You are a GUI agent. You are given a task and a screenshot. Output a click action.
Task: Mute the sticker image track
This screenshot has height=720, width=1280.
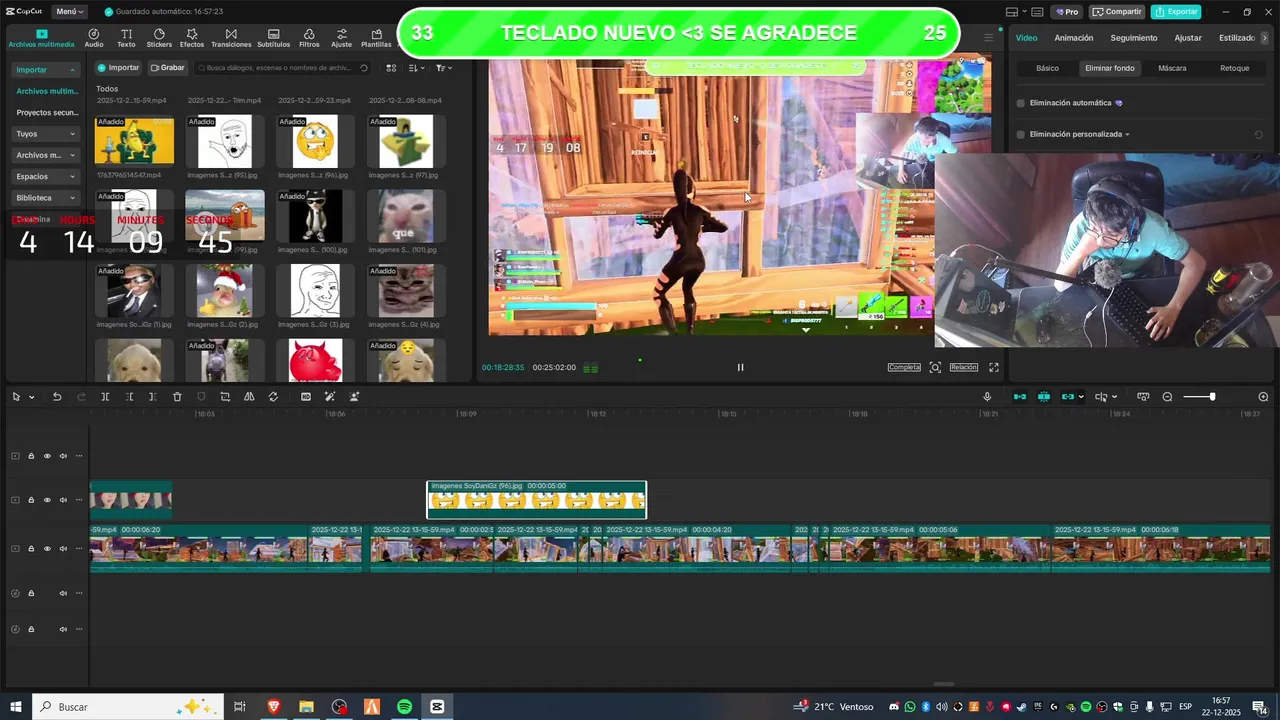point(63,500)
